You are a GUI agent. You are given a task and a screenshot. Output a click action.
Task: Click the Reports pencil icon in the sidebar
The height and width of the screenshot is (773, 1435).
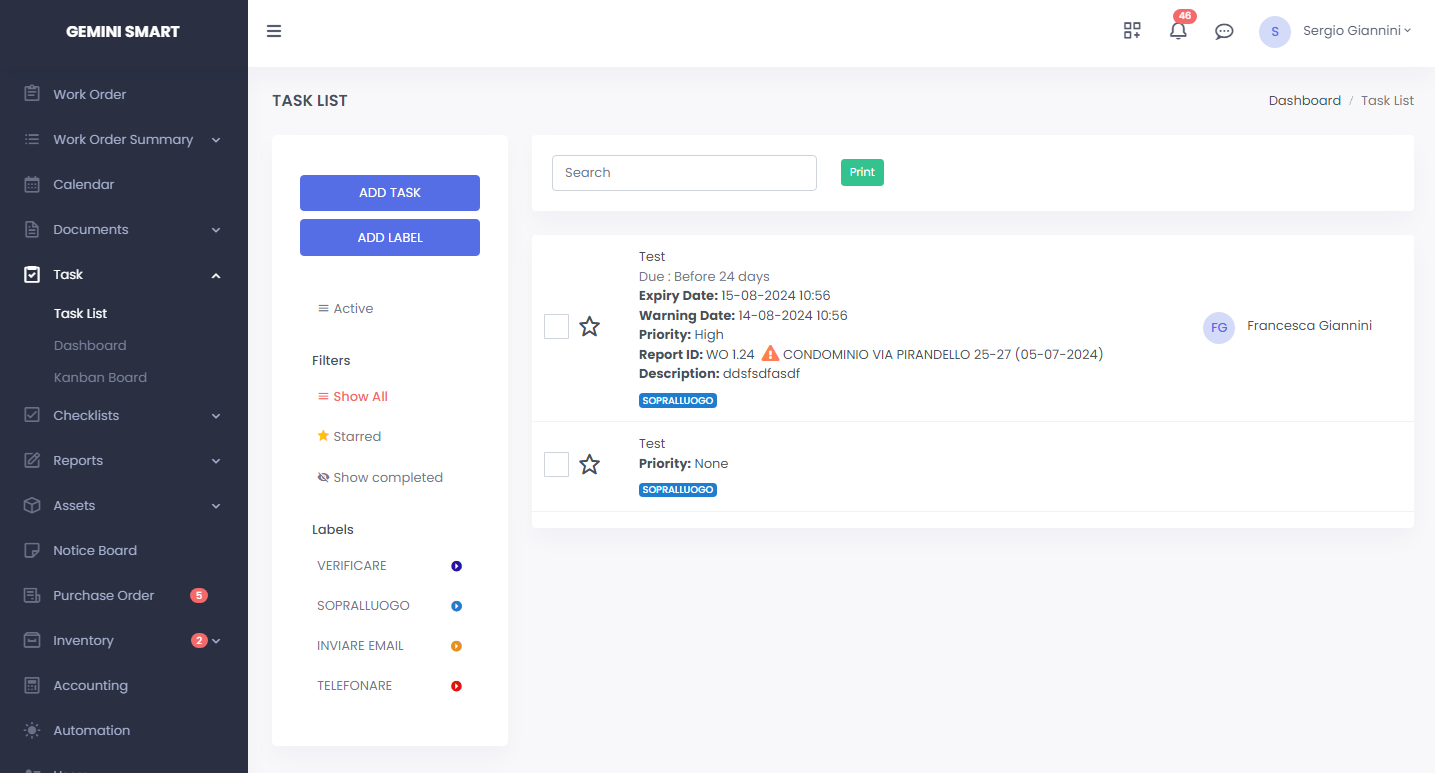(x=32, y=460)
